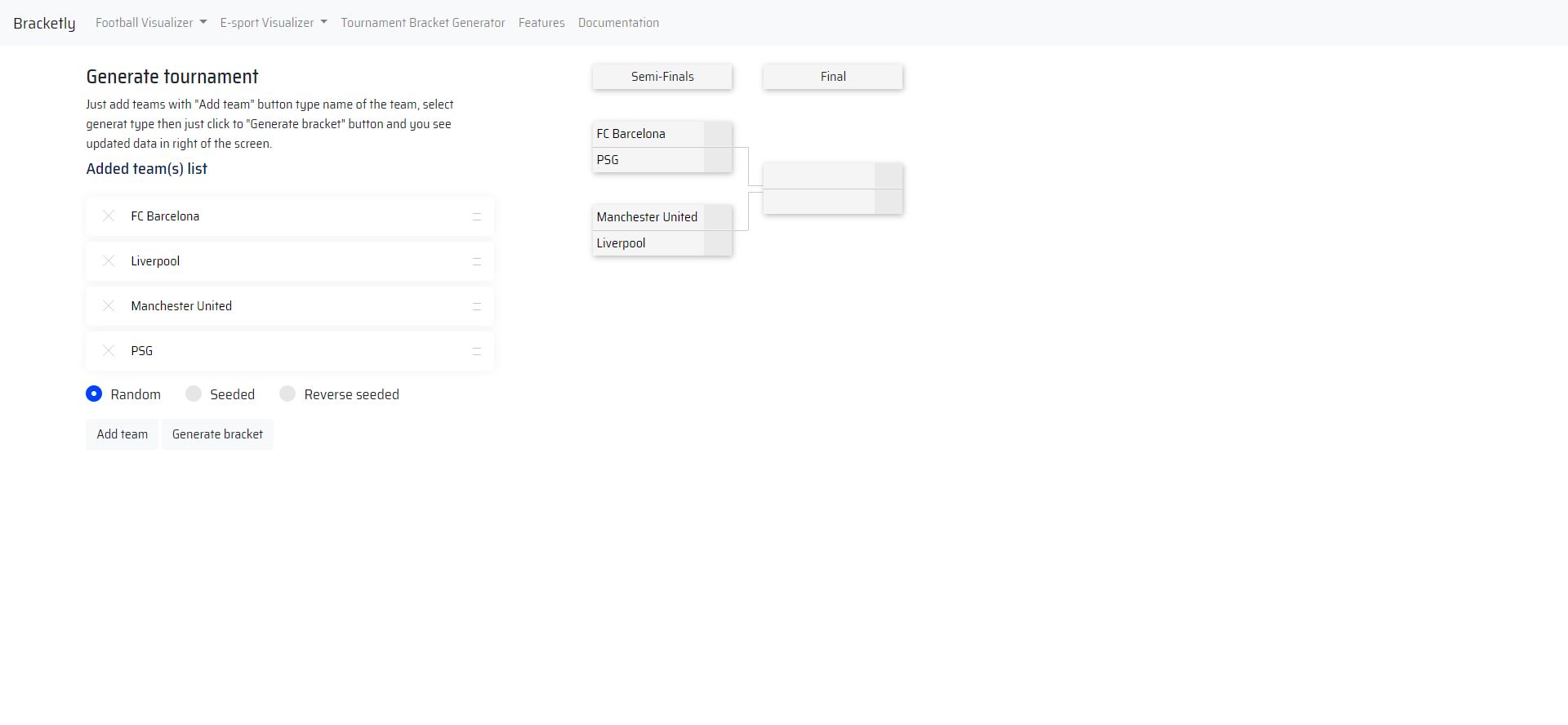Enable Reverse seeded generation
1568x725 pixels.
[287, 394]
